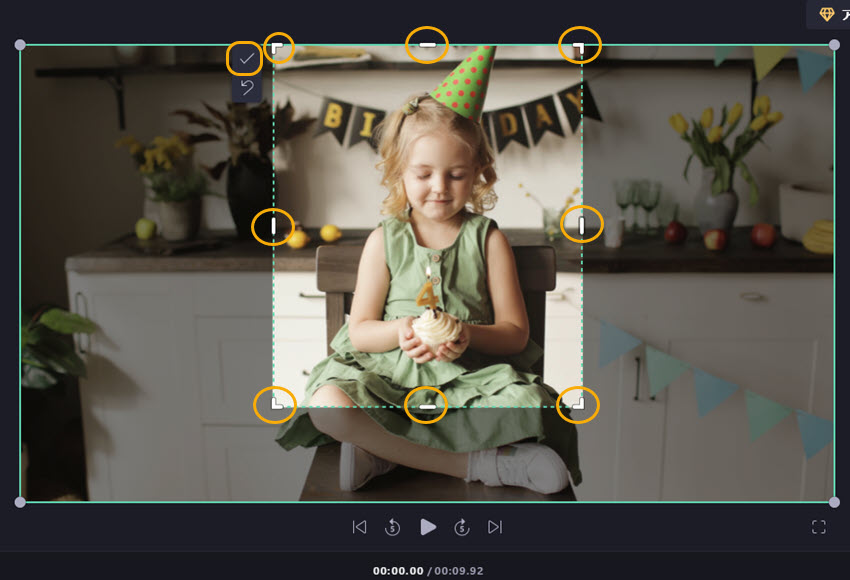Click the top edge crop handle
Image resolution: width=850 pixels, height=580 pixels.
[x=427, y=45]
